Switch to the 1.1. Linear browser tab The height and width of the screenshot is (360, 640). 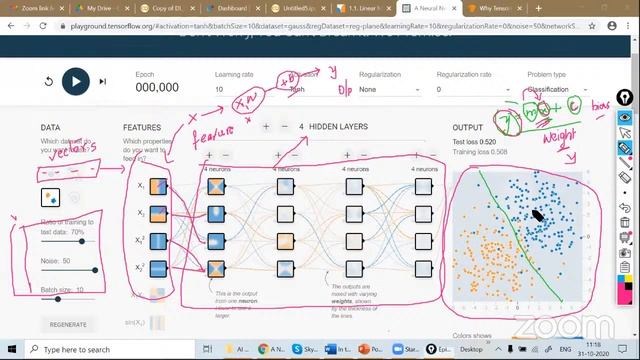point(363,8)
